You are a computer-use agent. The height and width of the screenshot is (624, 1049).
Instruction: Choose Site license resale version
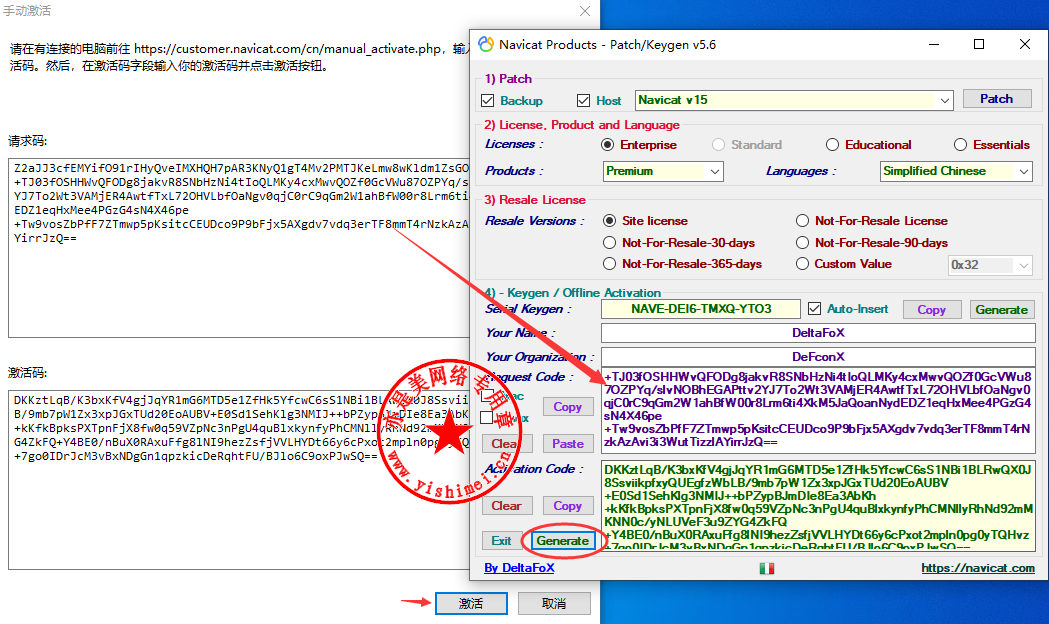tap(609, 221)
